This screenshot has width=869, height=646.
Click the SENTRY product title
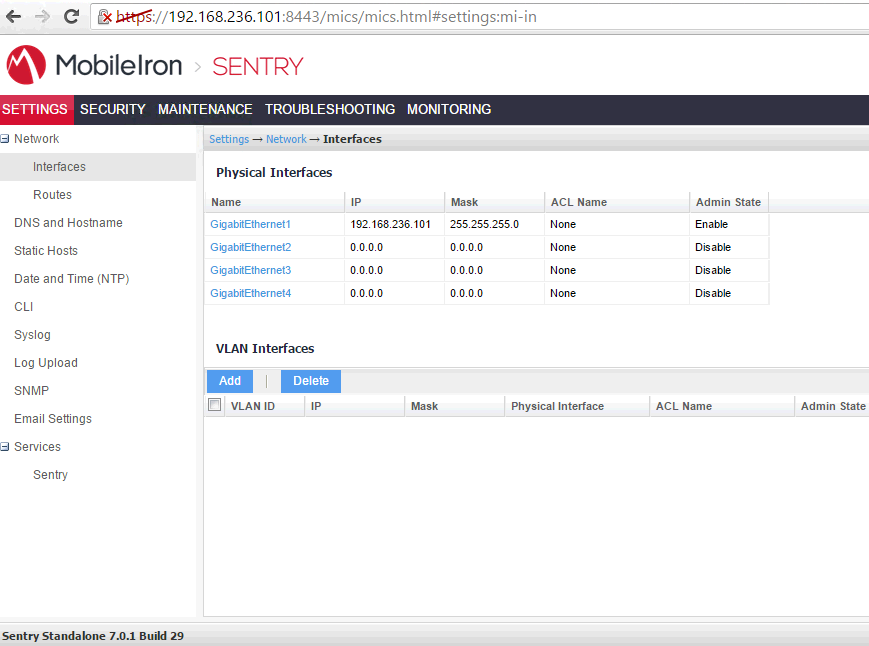tap(258, 66)
